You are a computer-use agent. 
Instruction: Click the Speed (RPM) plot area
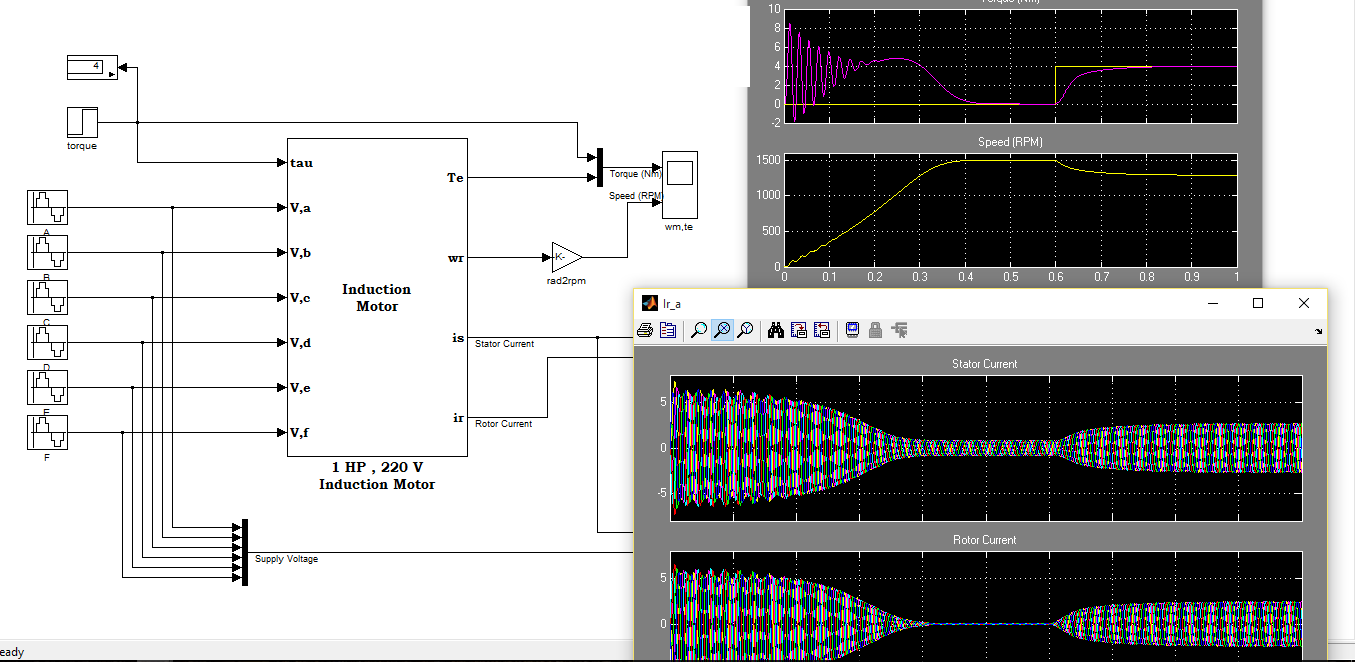pos(1011,210)
